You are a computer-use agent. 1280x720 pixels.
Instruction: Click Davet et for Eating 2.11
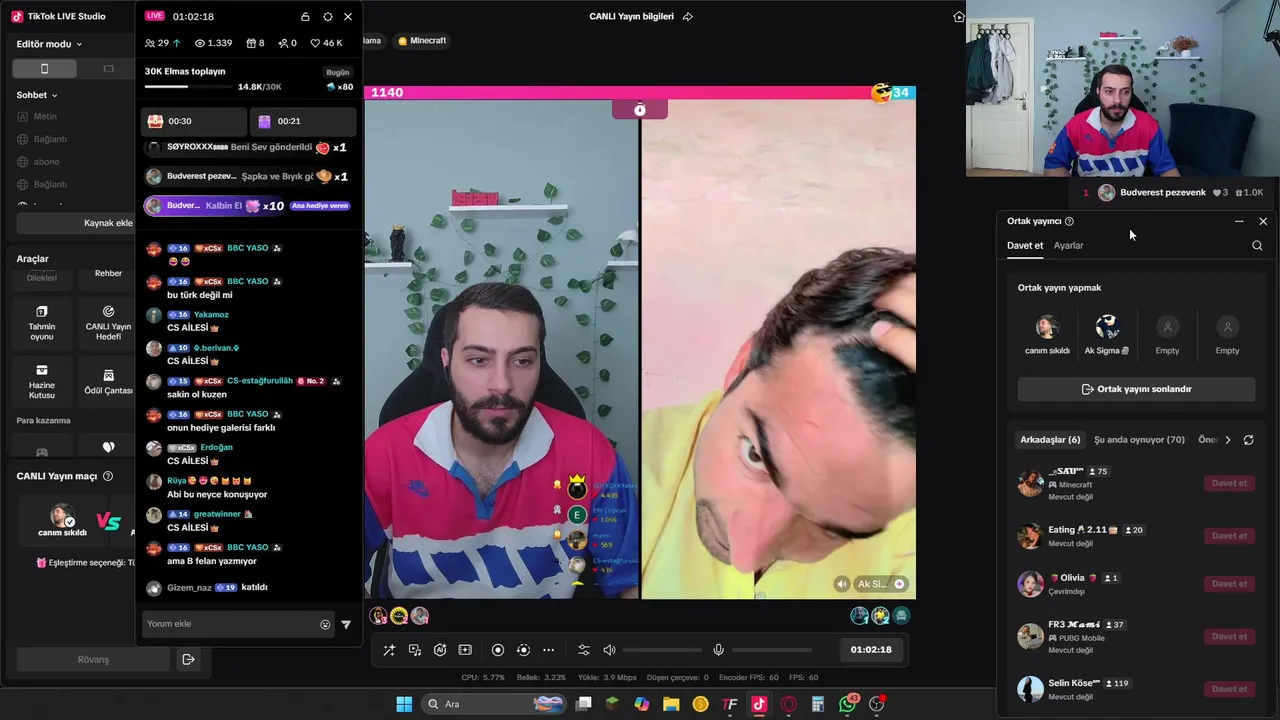[x=1229, y=536]
